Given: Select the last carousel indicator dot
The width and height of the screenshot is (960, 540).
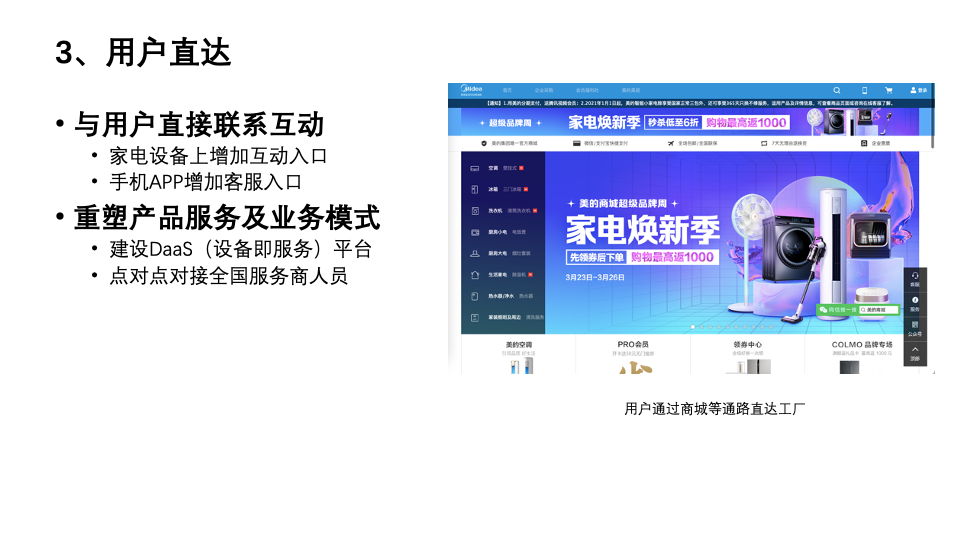Looking at the screenshot, I should (x=771, y=327).
